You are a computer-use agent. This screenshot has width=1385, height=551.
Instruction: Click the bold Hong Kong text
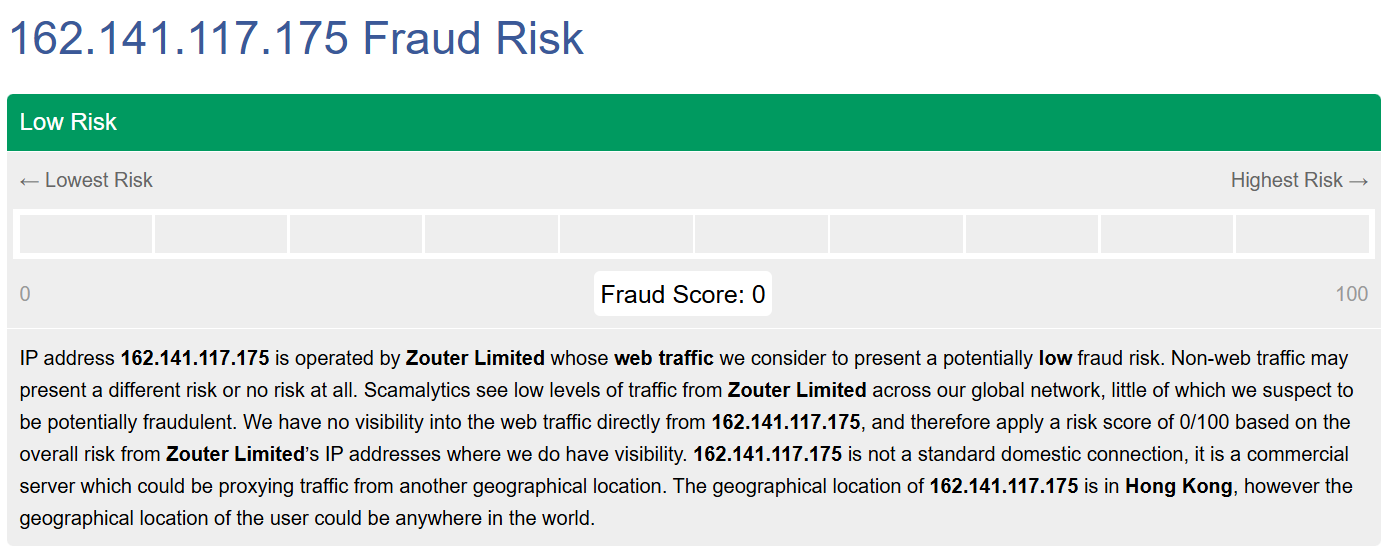[1178, 487]
